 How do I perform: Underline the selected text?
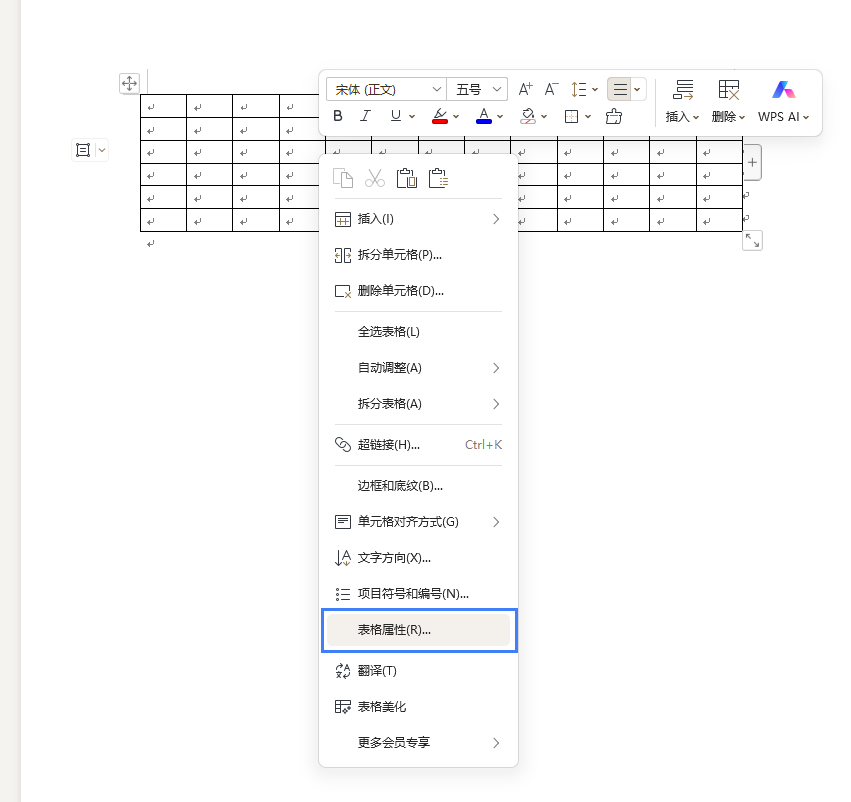pos(396,116)
